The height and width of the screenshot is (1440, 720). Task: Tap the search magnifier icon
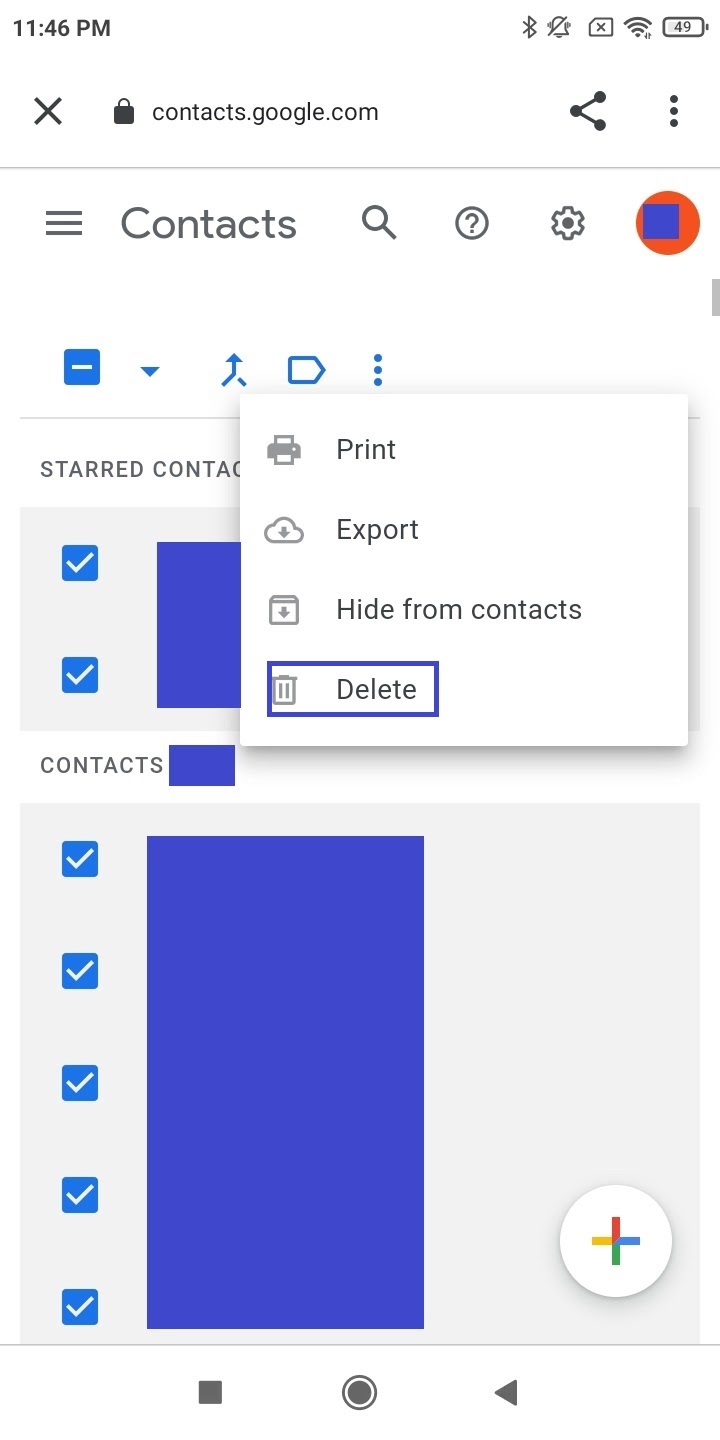pos(379,223)
